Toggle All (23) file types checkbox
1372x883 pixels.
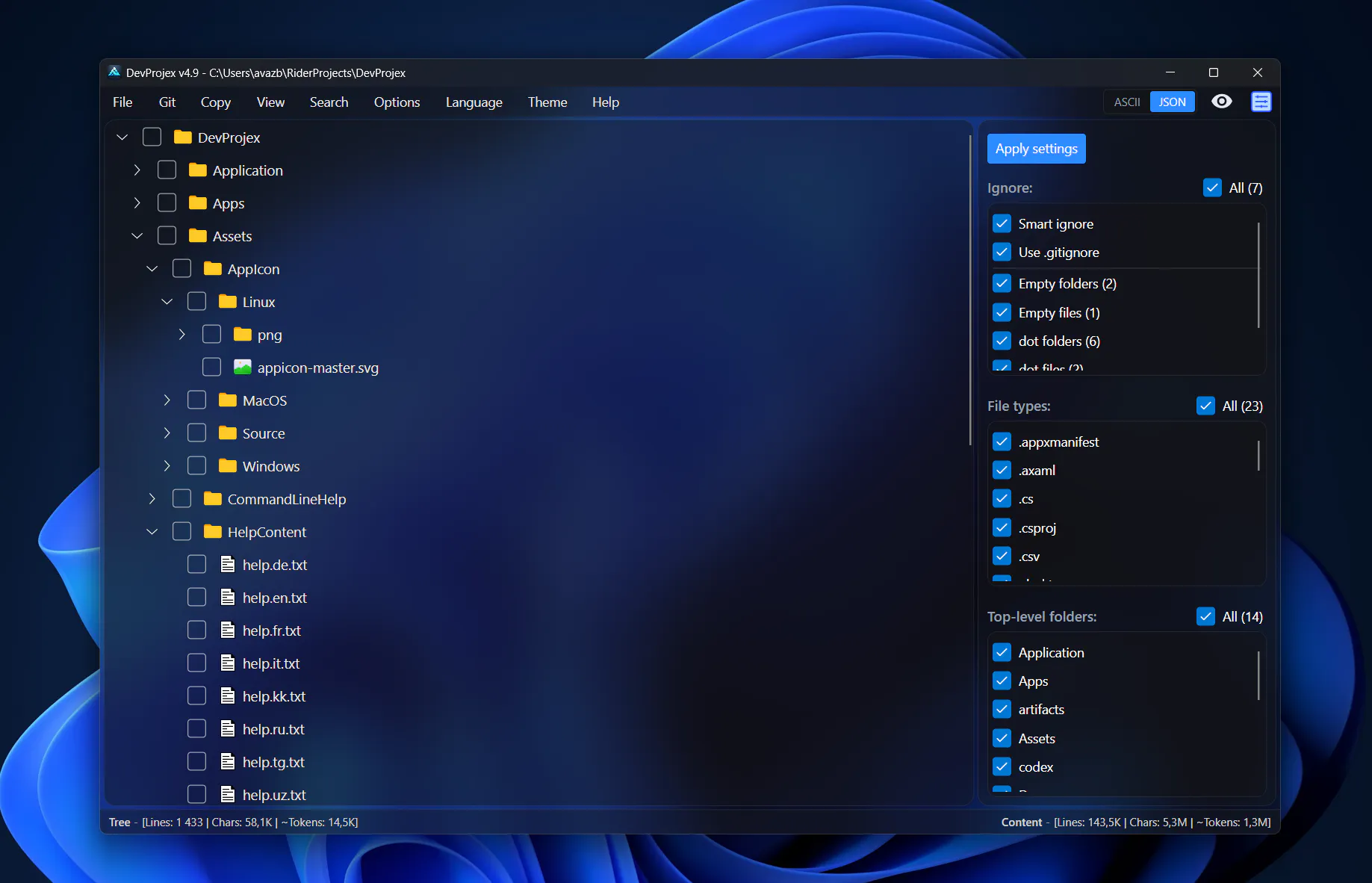(1205, 406)
